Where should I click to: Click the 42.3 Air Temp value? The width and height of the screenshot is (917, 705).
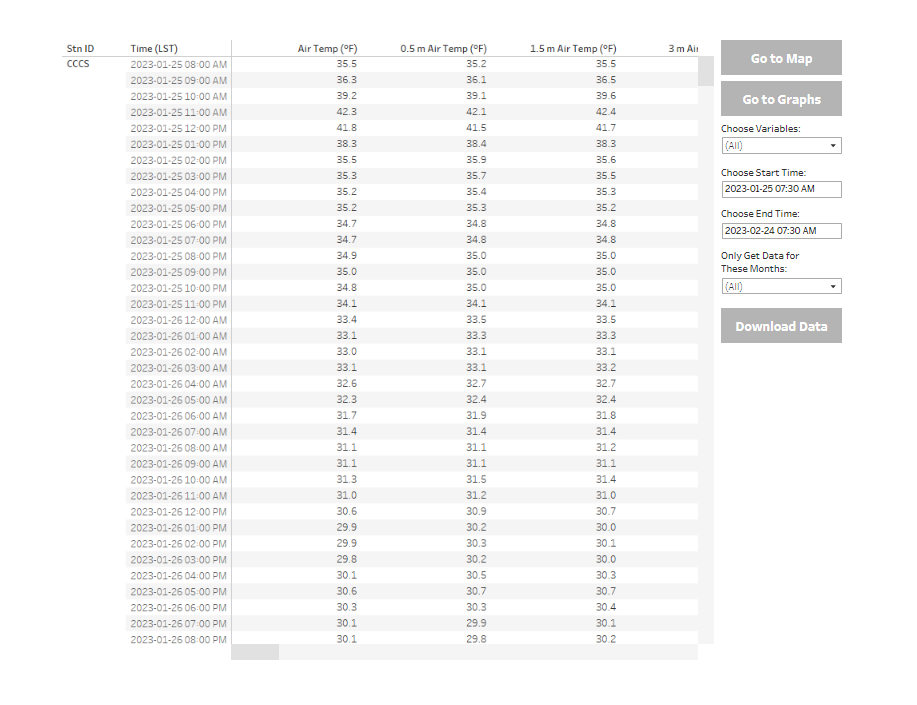click(346, 112)
